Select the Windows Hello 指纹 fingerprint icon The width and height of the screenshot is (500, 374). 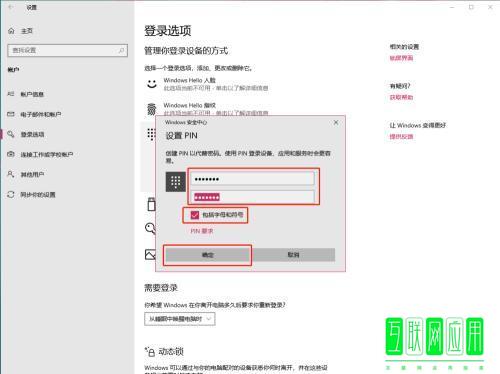[x=152, y=109]
